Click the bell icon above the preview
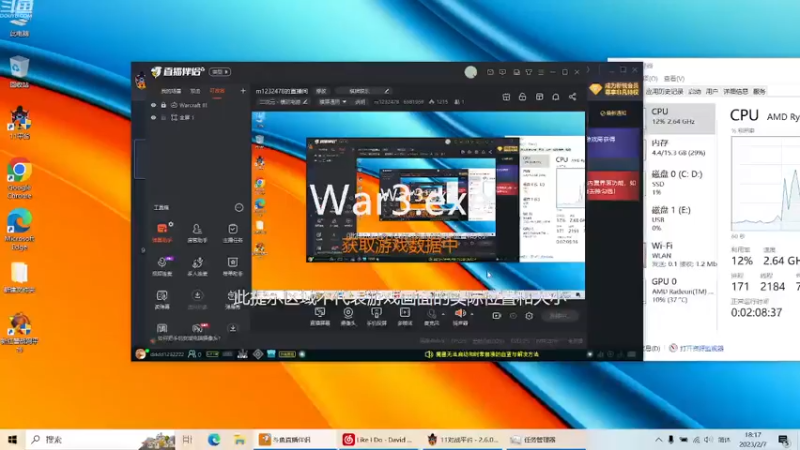 [x=556, y=96]
